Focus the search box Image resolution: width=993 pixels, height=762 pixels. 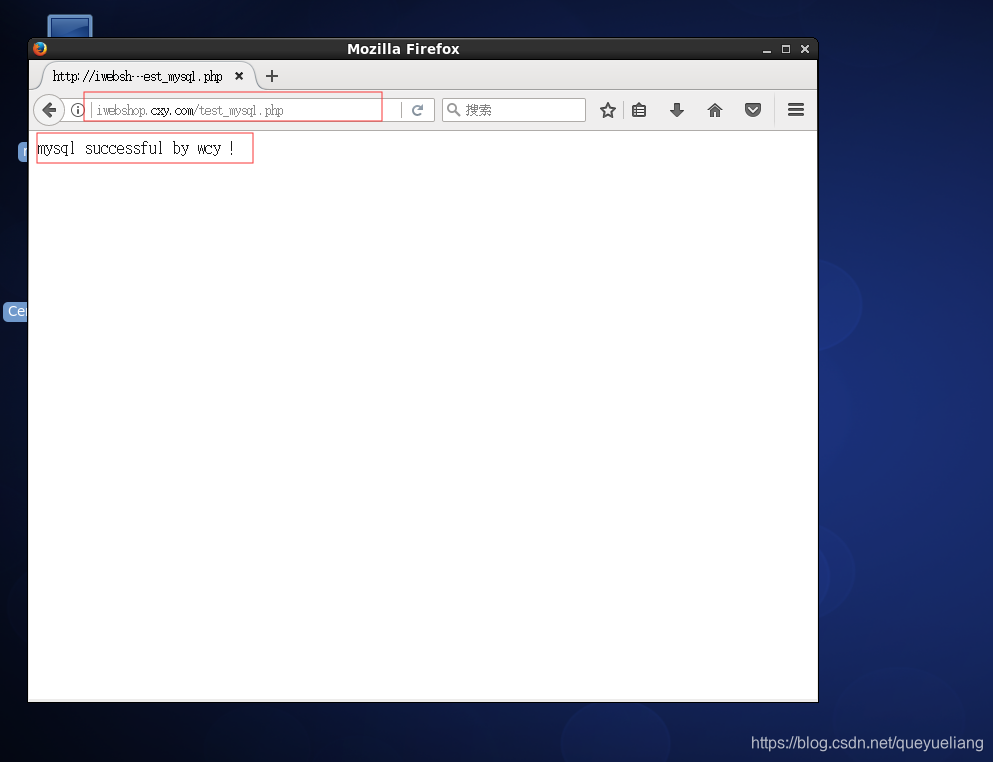[514, 110]
